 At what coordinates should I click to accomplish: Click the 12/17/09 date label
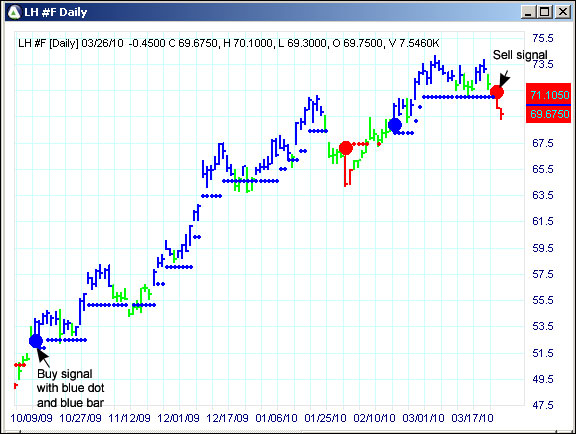point(227,418)
